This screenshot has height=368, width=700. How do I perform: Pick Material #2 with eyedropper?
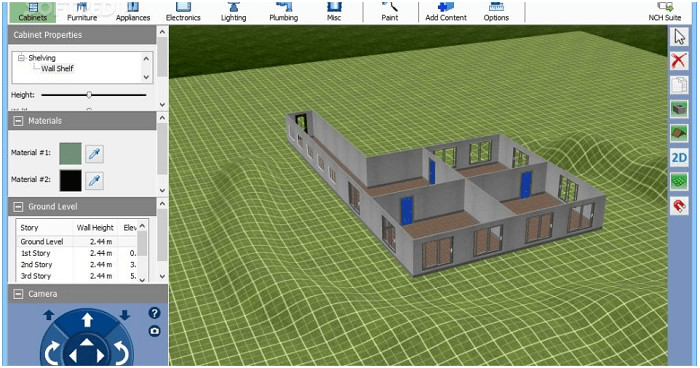point(94,180)
